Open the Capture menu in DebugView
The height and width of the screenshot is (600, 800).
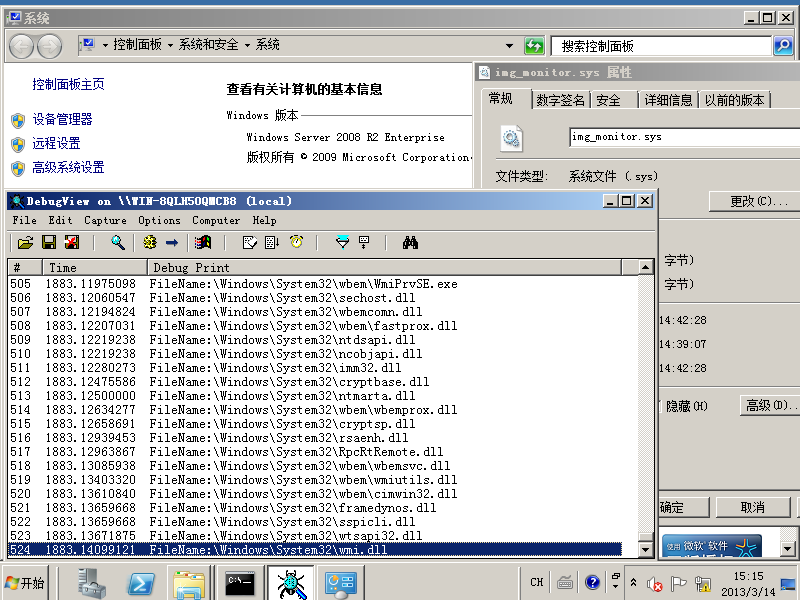105,220
